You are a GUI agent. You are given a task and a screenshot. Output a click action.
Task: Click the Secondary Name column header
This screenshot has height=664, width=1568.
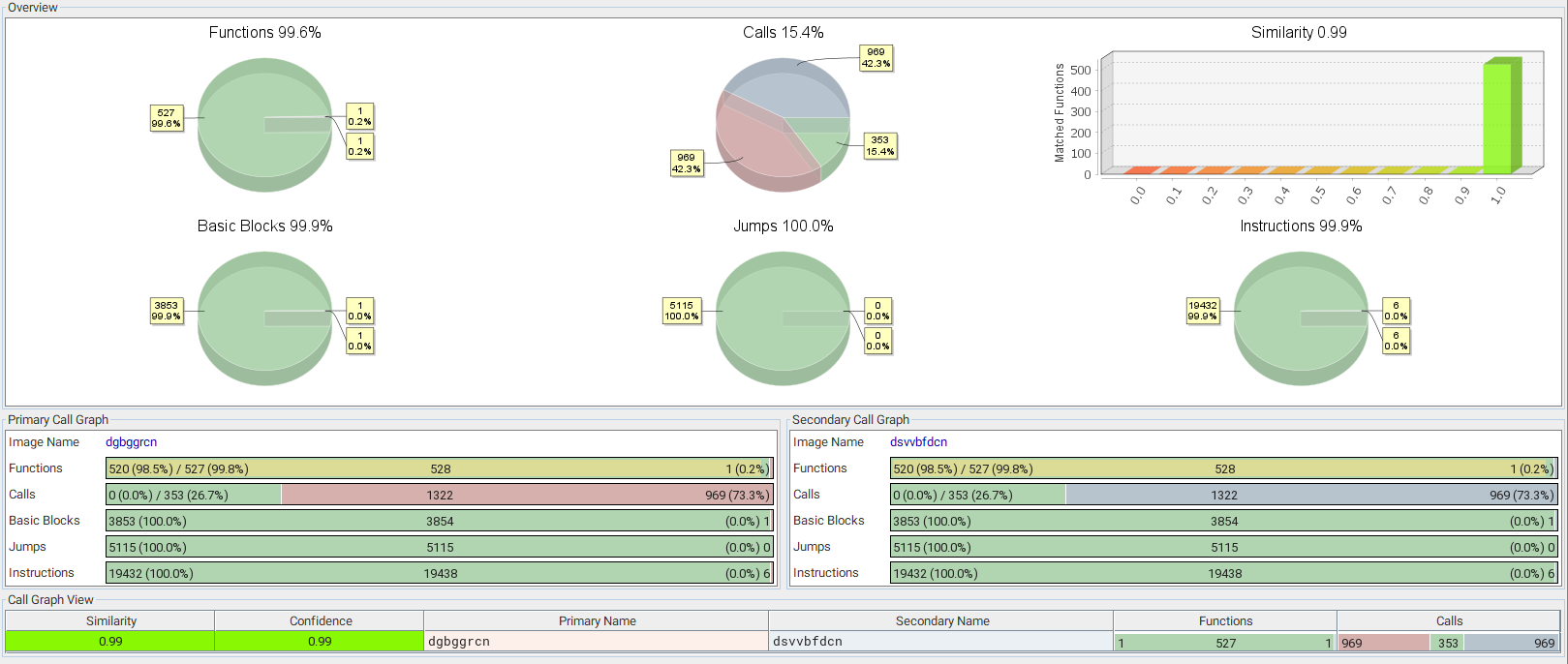pyautogui.click(x=941, y=621)
